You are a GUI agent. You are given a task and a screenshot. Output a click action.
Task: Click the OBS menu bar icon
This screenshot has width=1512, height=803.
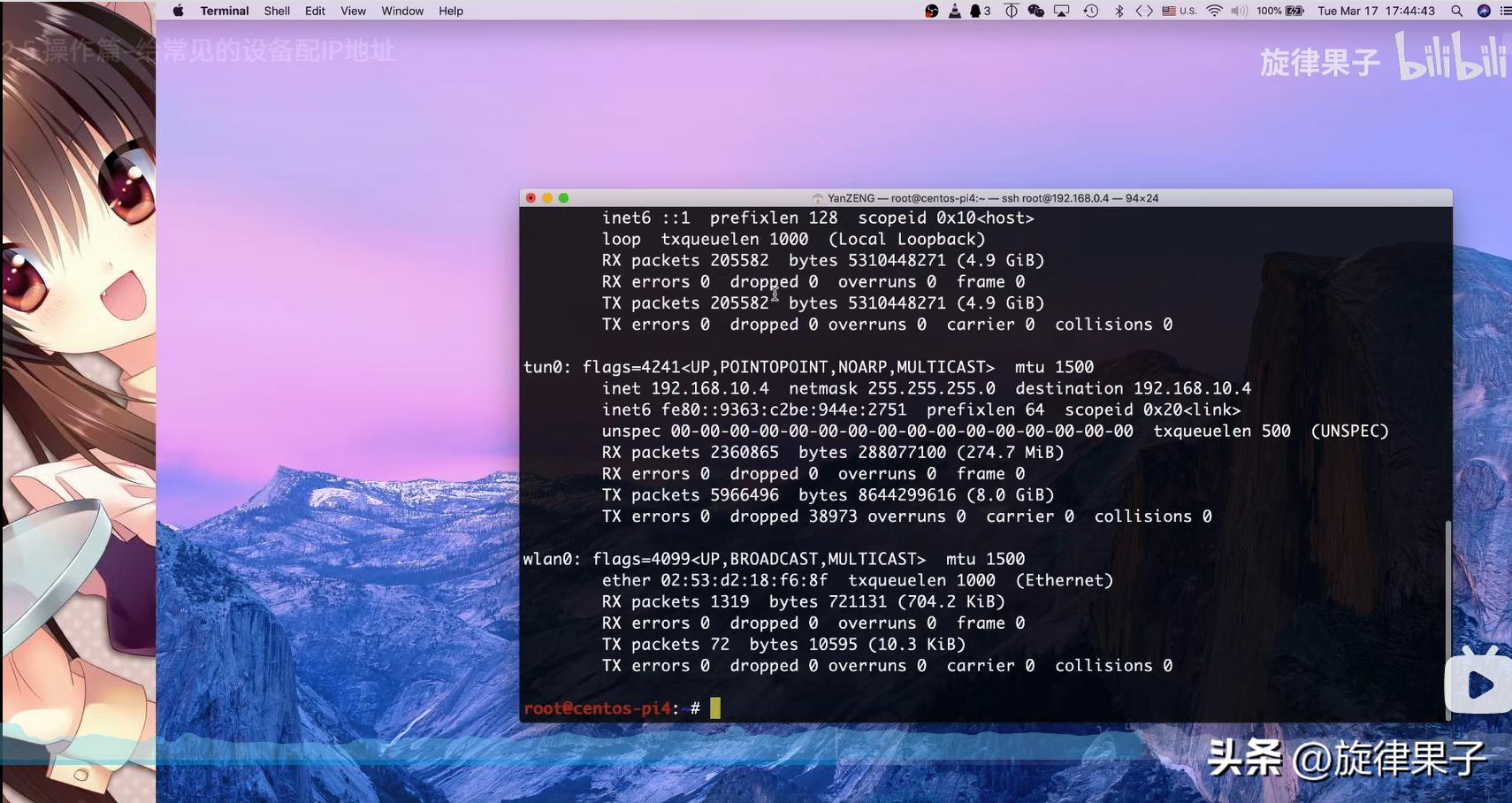931,11
